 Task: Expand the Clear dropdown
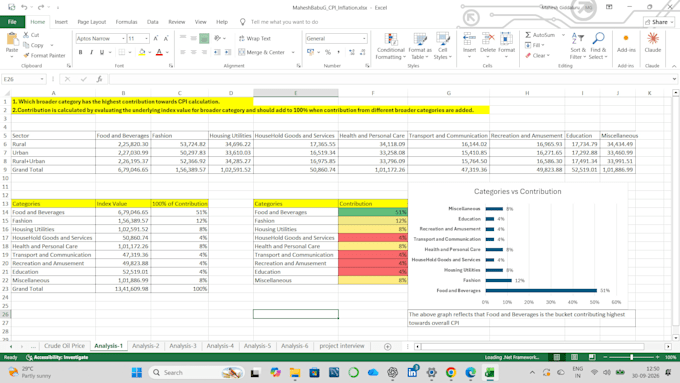[549, 56]
